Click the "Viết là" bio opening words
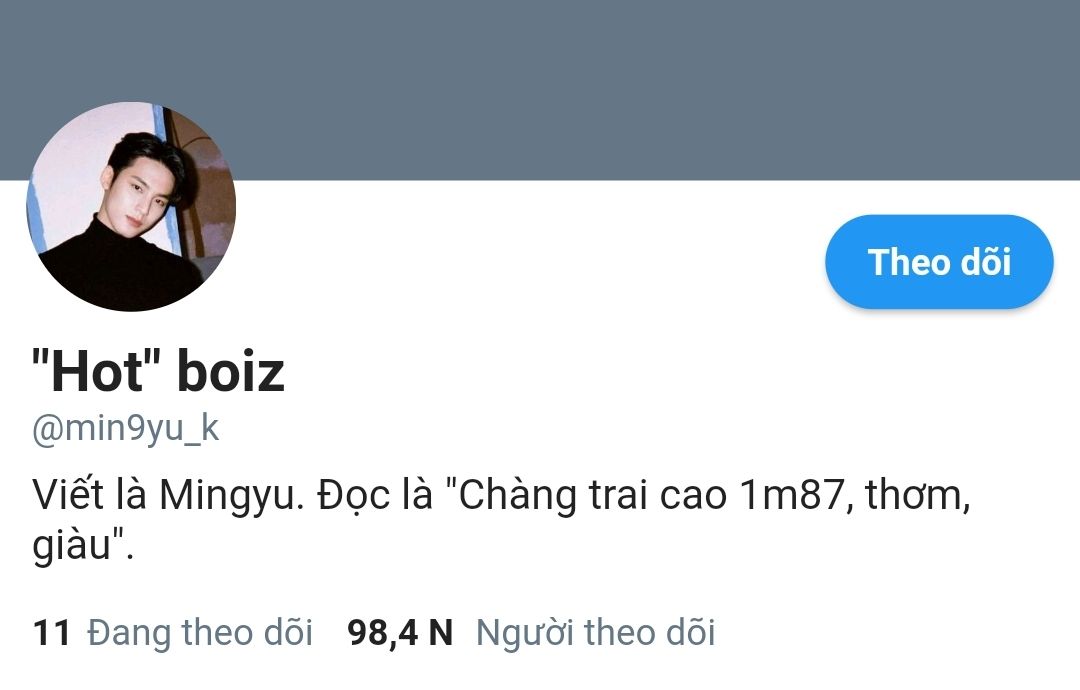This screenshot has height=690, width=1080. [90, 495]
